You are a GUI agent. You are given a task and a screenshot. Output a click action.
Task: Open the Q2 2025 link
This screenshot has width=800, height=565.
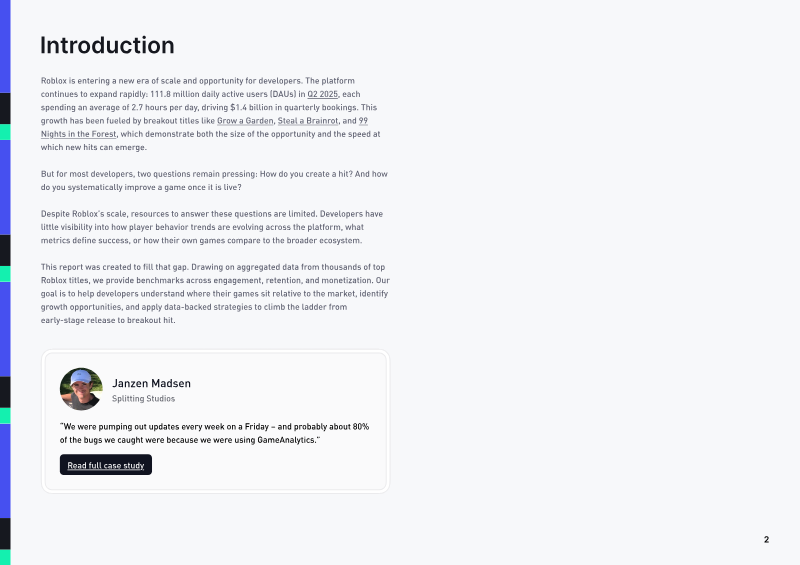pyautogui.click(x=322, y=94)
